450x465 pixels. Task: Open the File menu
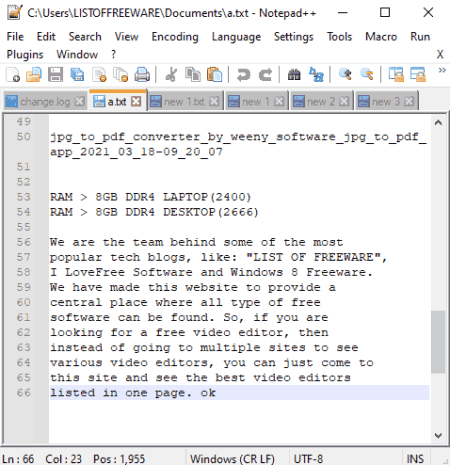[x=15, y=36]
